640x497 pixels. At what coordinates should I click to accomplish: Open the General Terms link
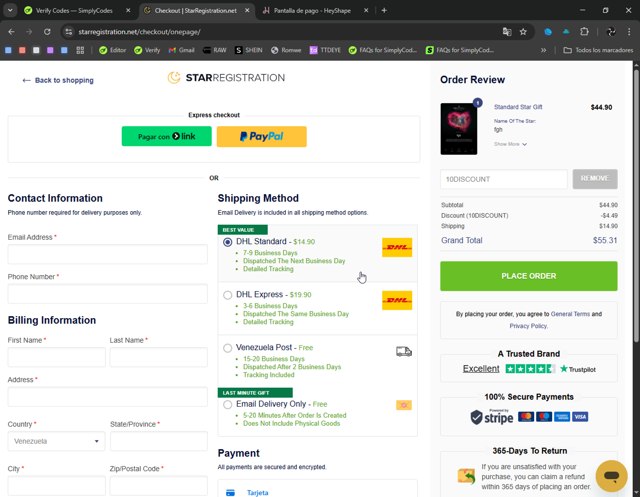pyautogui.click(x=570, y=314)
